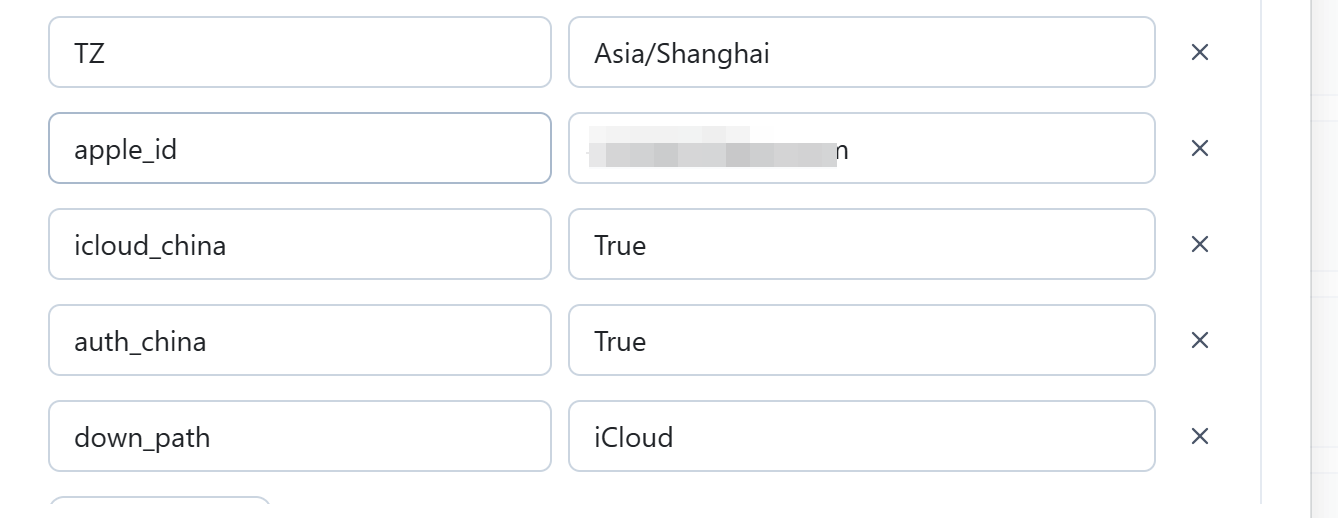Click the TZ key name field

tap(299, 52)
